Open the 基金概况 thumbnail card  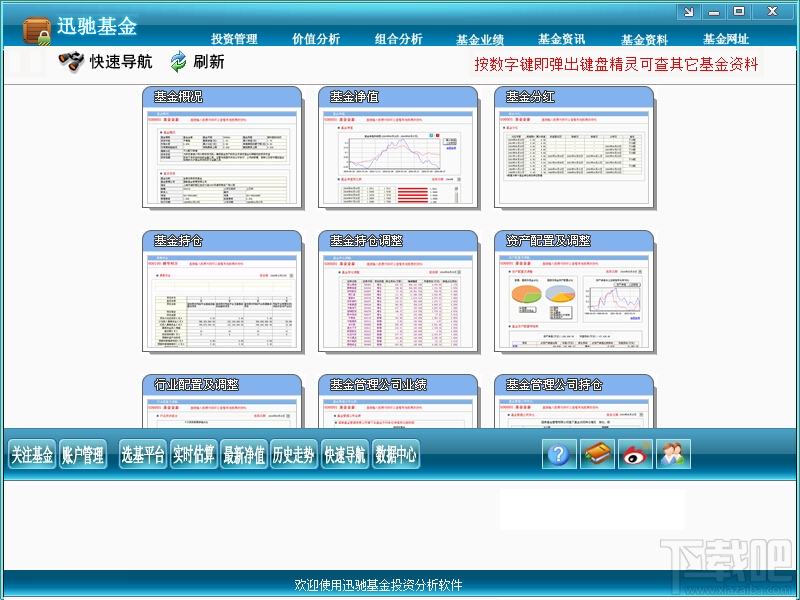tap(222, 147)
